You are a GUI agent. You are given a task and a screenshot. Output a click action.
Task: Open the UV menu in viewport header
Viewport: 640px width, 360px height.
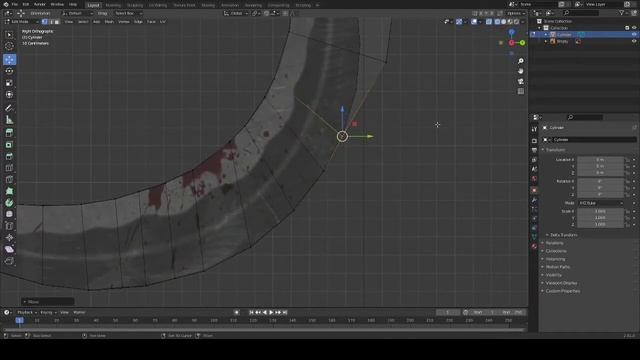point(162,22)
